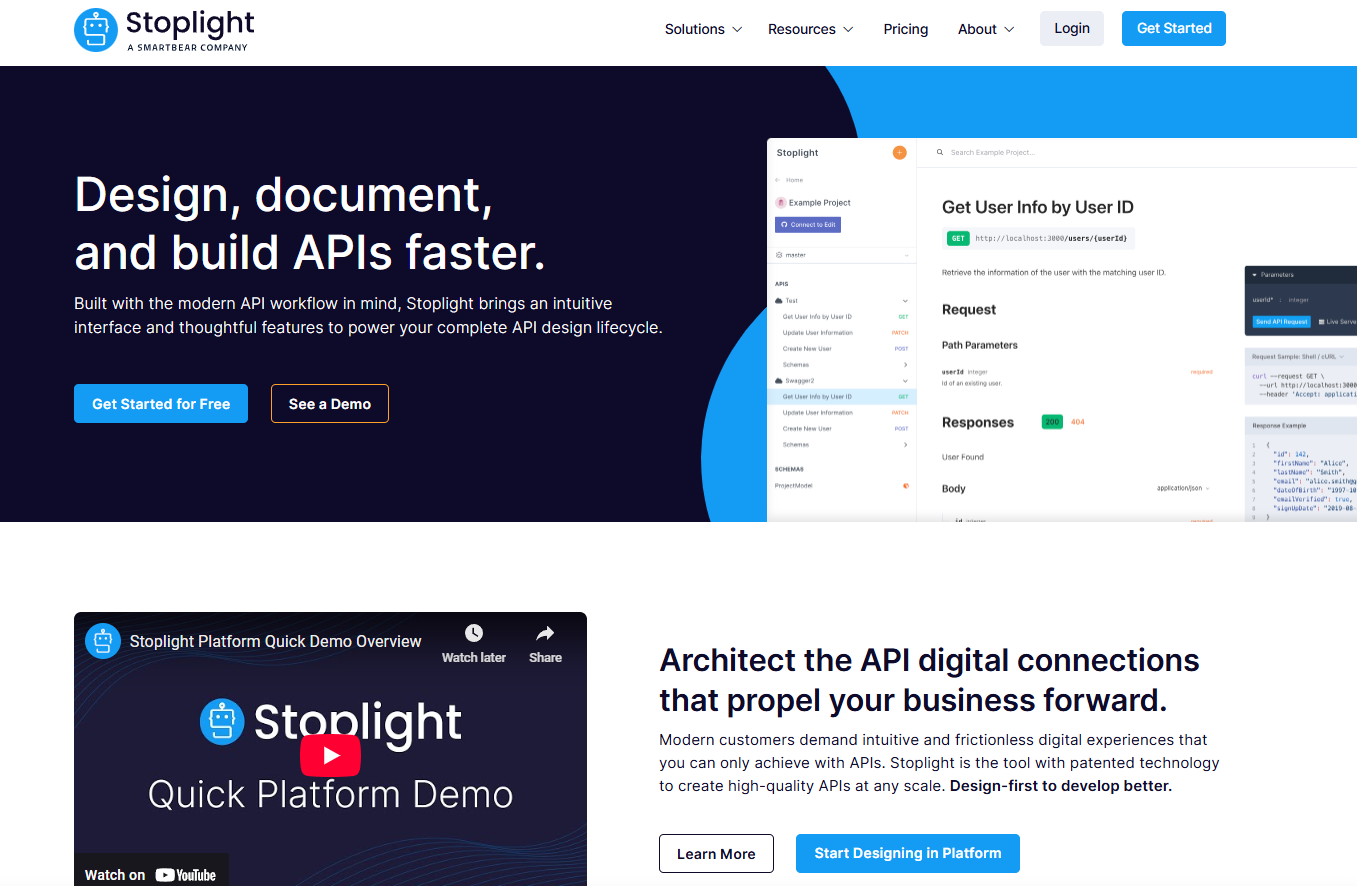Click the Path Parameters heading

point(980,345)
